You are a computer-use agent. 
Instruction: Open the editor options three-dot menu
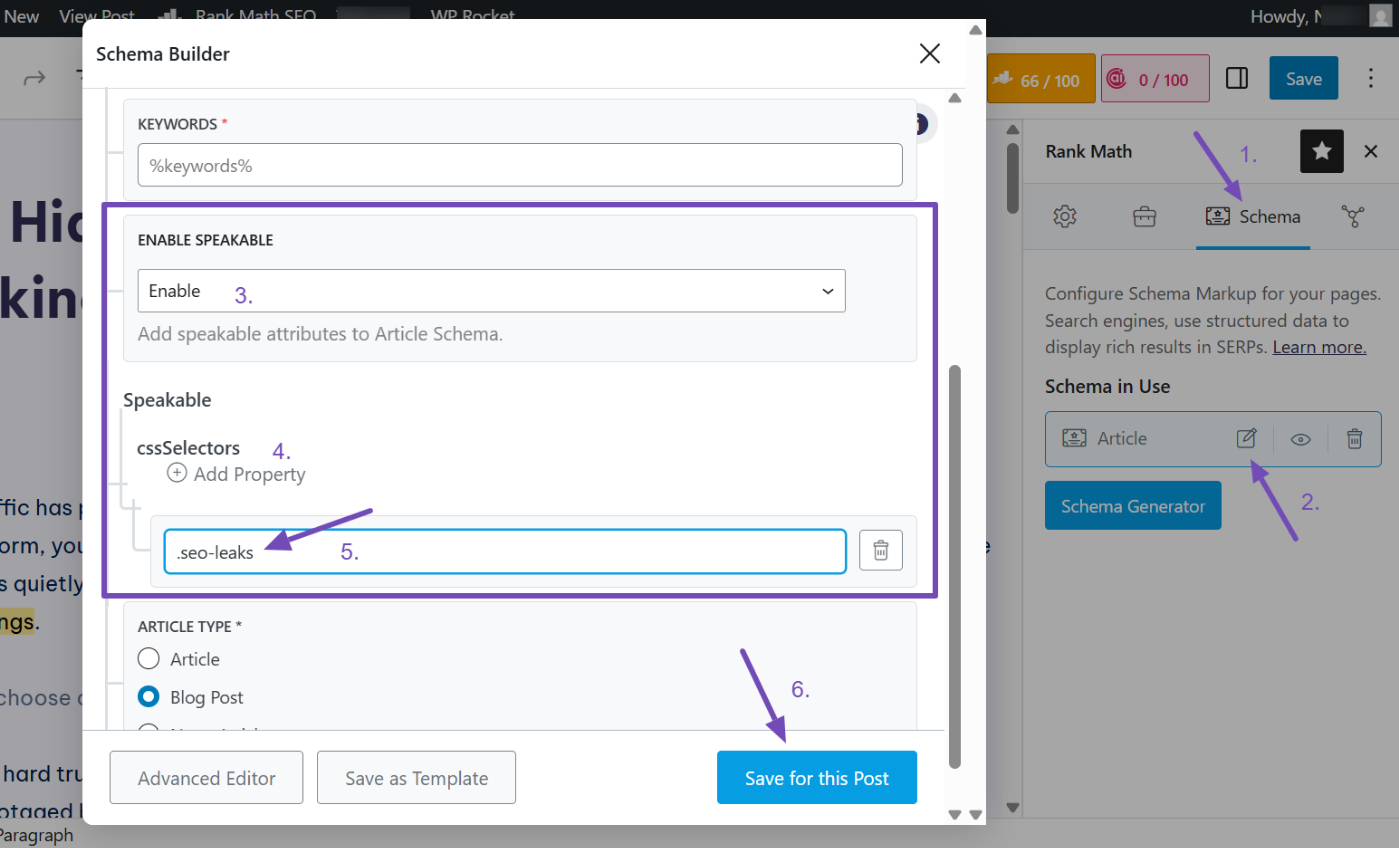(1371, 78)
